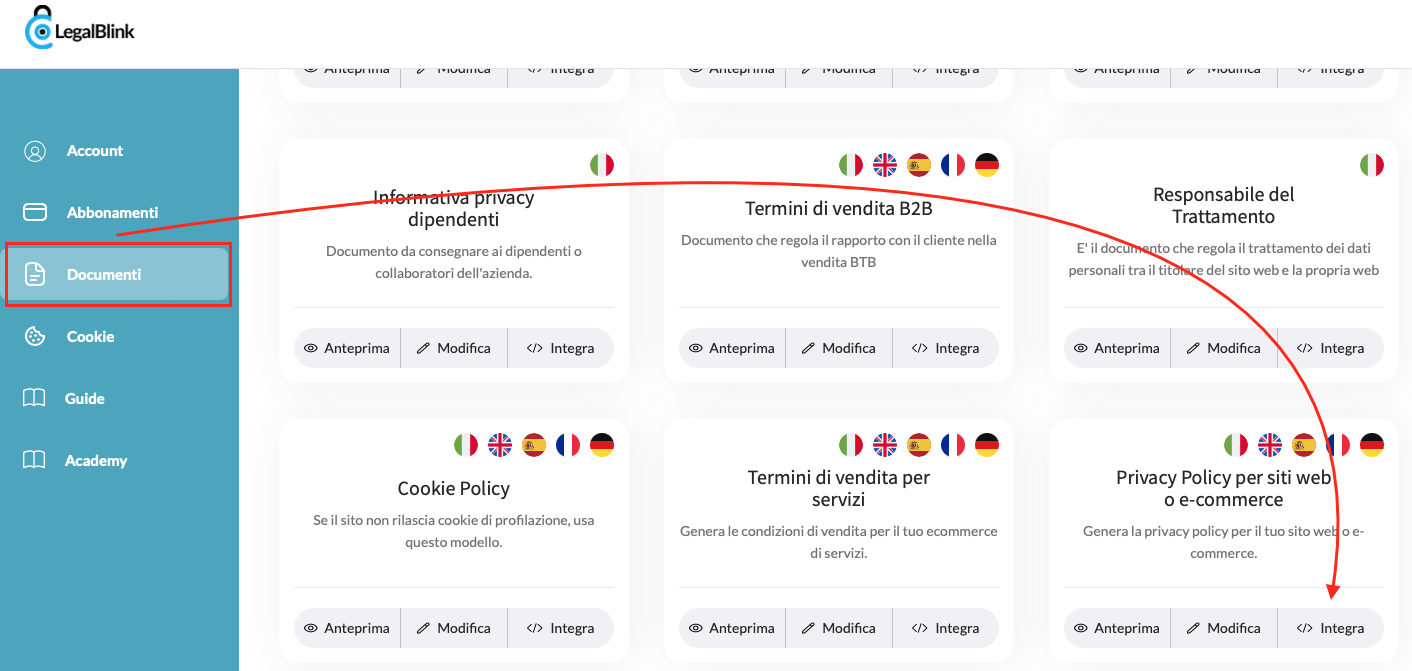
Task: Preview Informativa privacy dipendenti document
Action: click(x=346, y=347)
